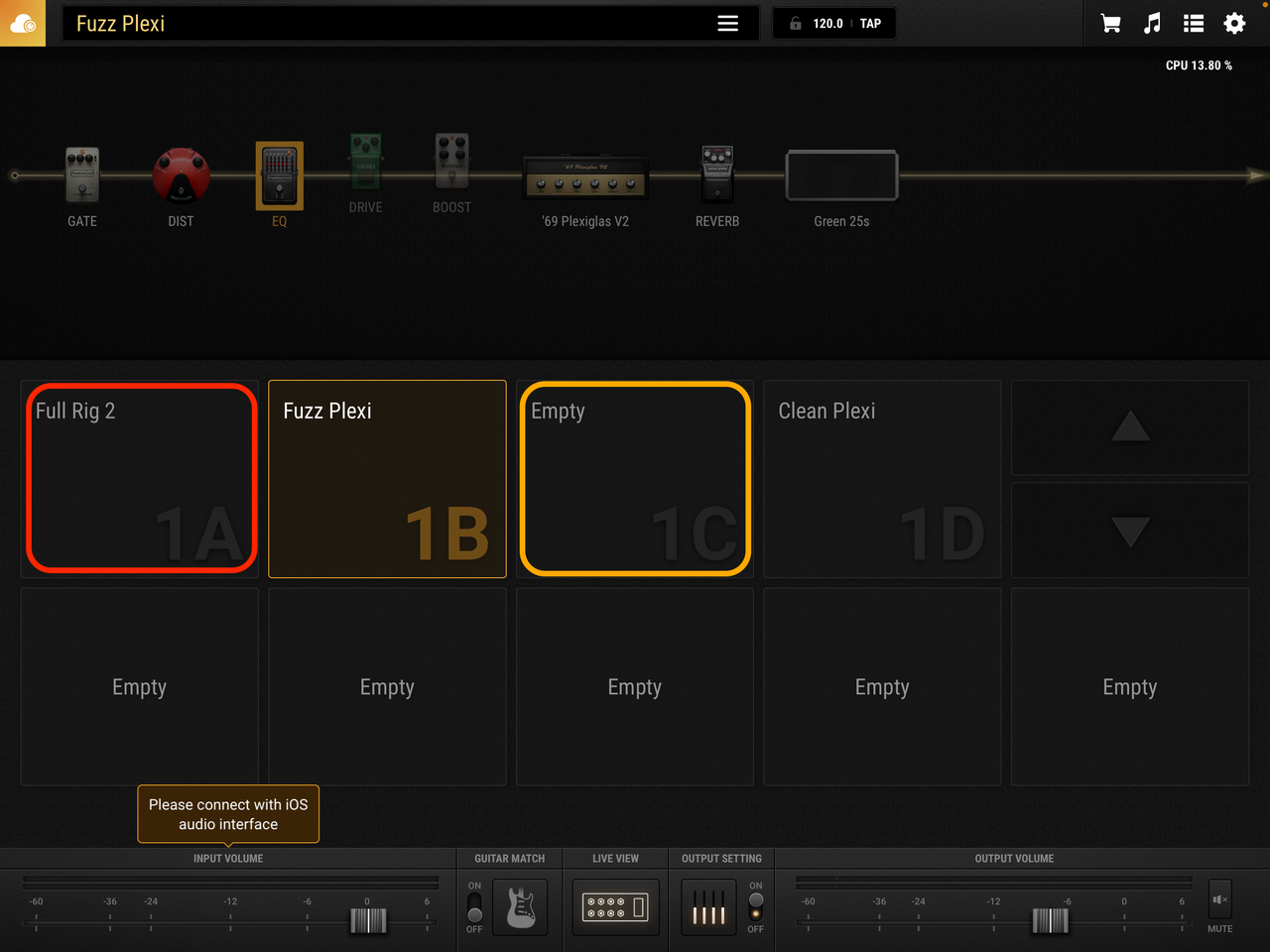Mute the output volume
This screenshot has height=952, width=1270.
tap(1219, 900)
